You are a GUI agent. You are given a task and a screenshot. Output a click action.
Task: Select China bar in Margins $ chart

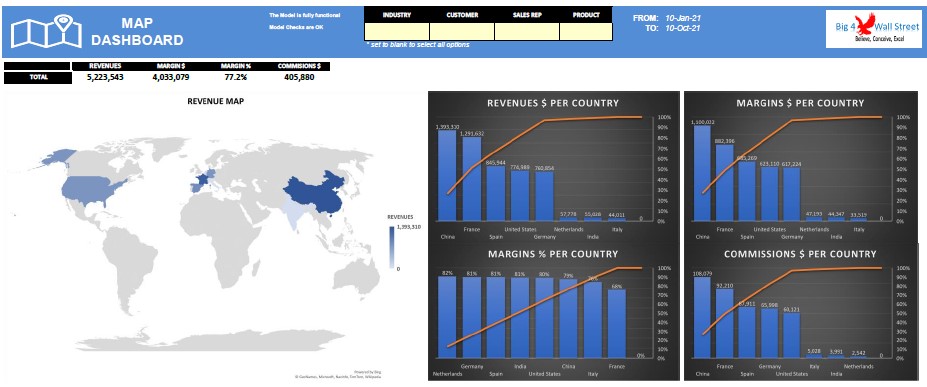[702, 173]
